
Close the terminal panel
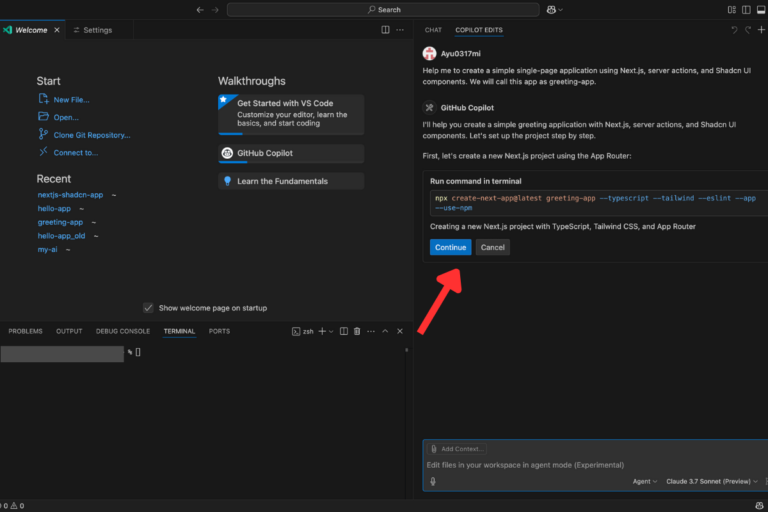400,331
